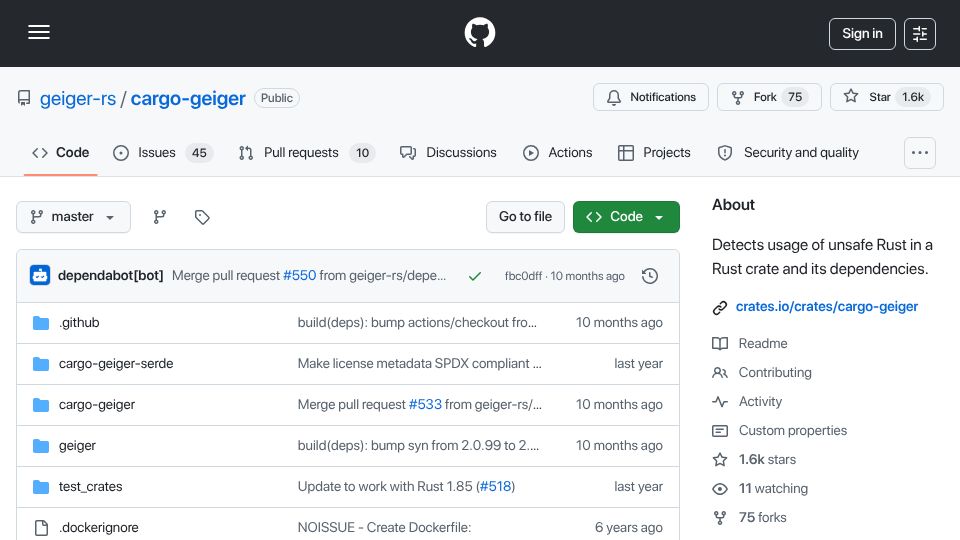The width and height of the screenshot is (960, 540).
Task: Go to the GitHub homepage logo
Action: [x=479, y=33]
